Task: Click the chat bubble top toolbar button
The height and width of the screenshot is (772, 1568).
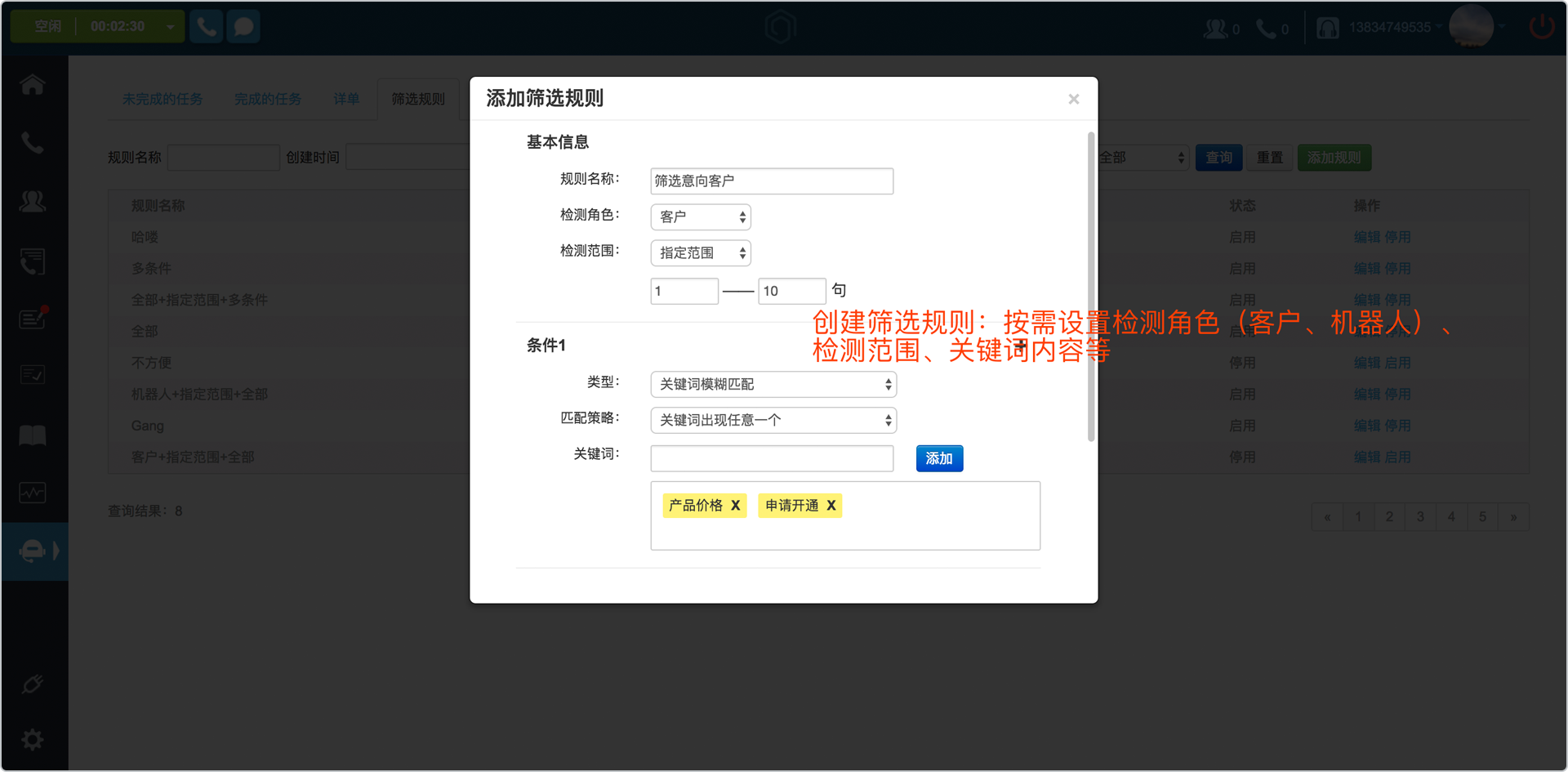Action: (243, 26)
